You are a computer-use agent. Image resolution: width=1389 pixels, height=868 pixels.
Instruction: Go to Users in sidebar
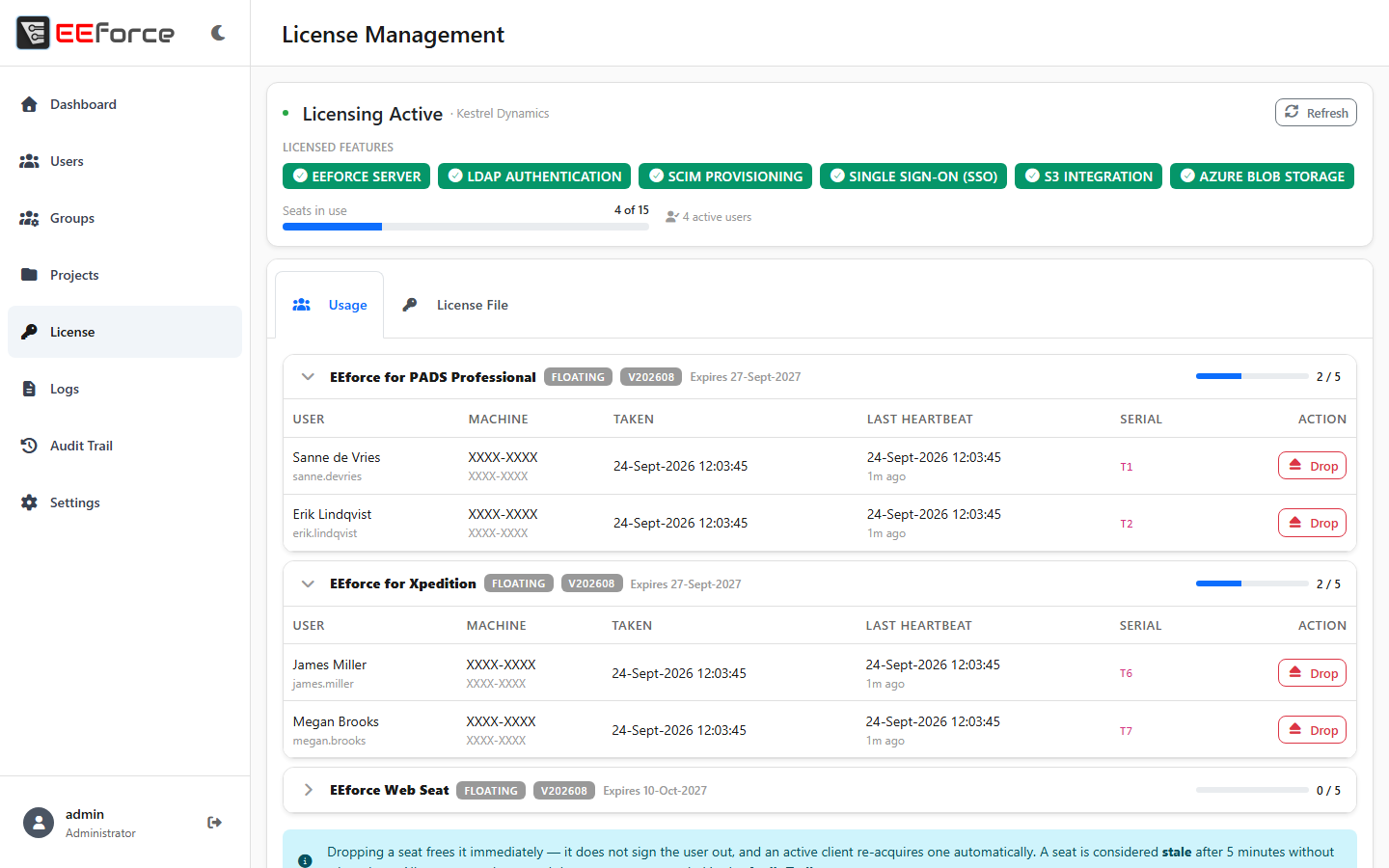(x=124, y=161)
